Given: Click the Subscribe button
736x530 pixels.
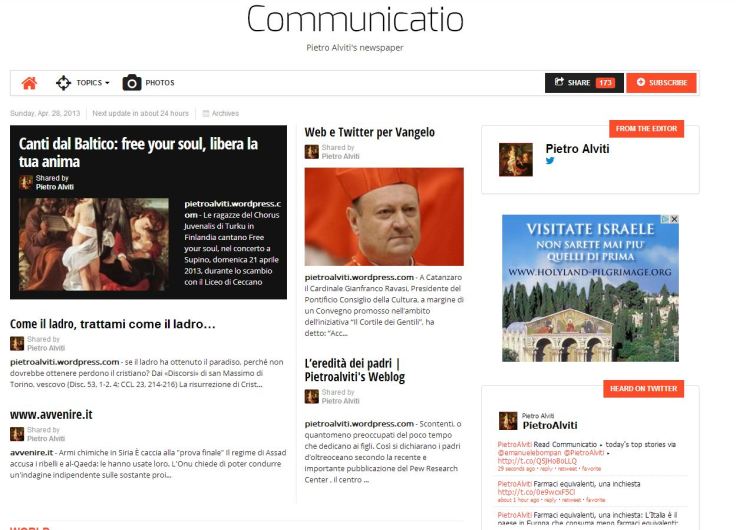Looking at the screenshot, I should coord(661,83).
